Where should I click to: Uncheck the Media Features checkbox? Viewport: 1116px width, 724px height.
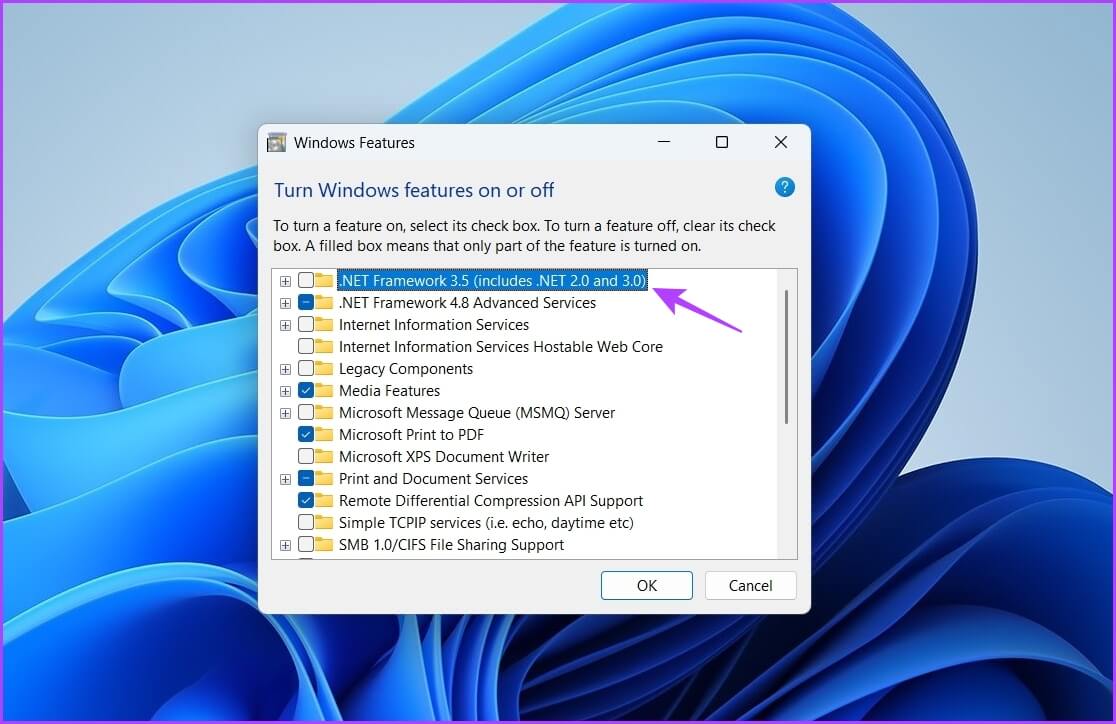click(306, 391)
